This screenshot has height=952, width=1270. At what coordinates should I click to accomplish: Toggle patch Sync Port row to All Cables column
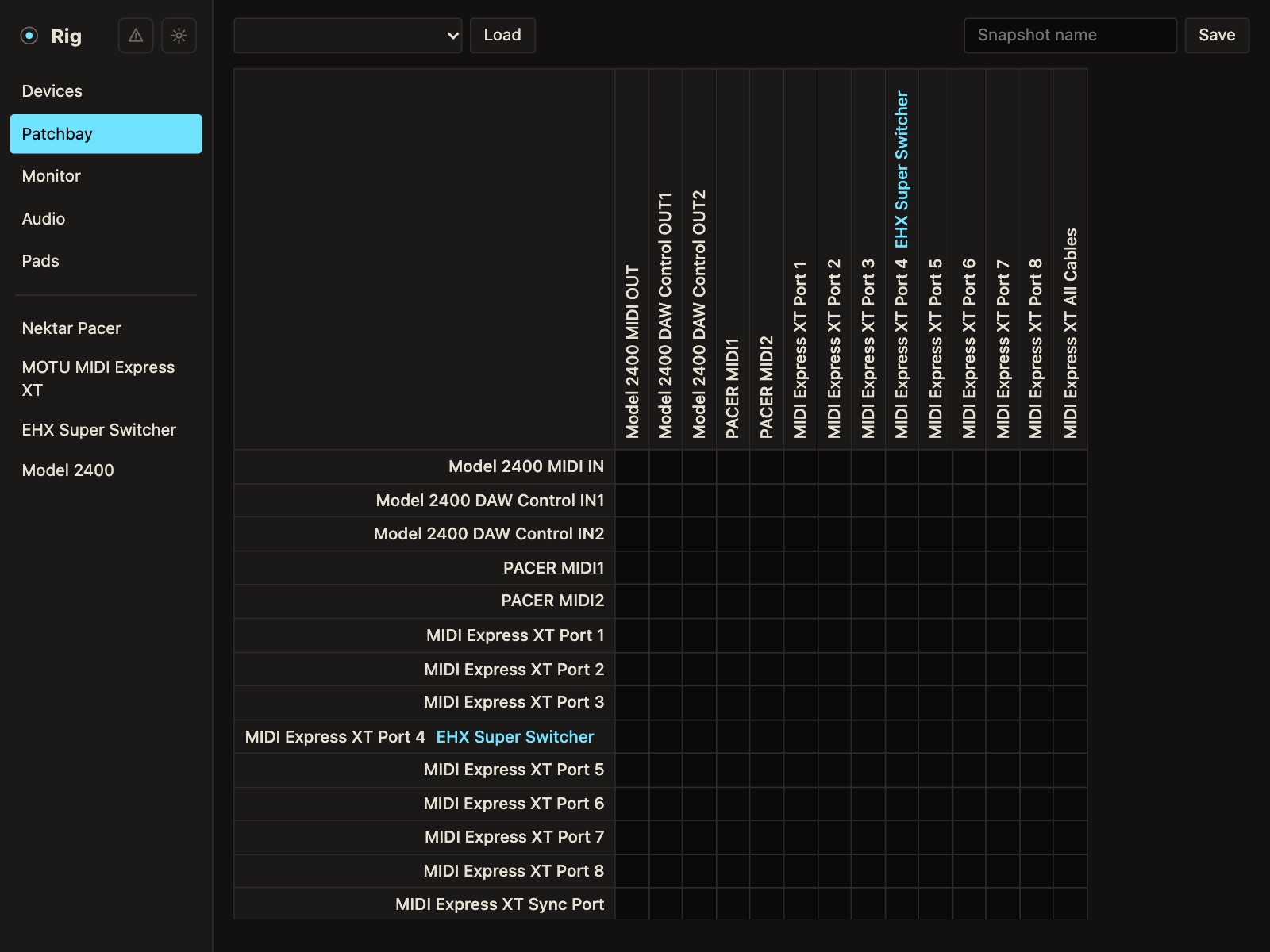[x=1071, y=904]
